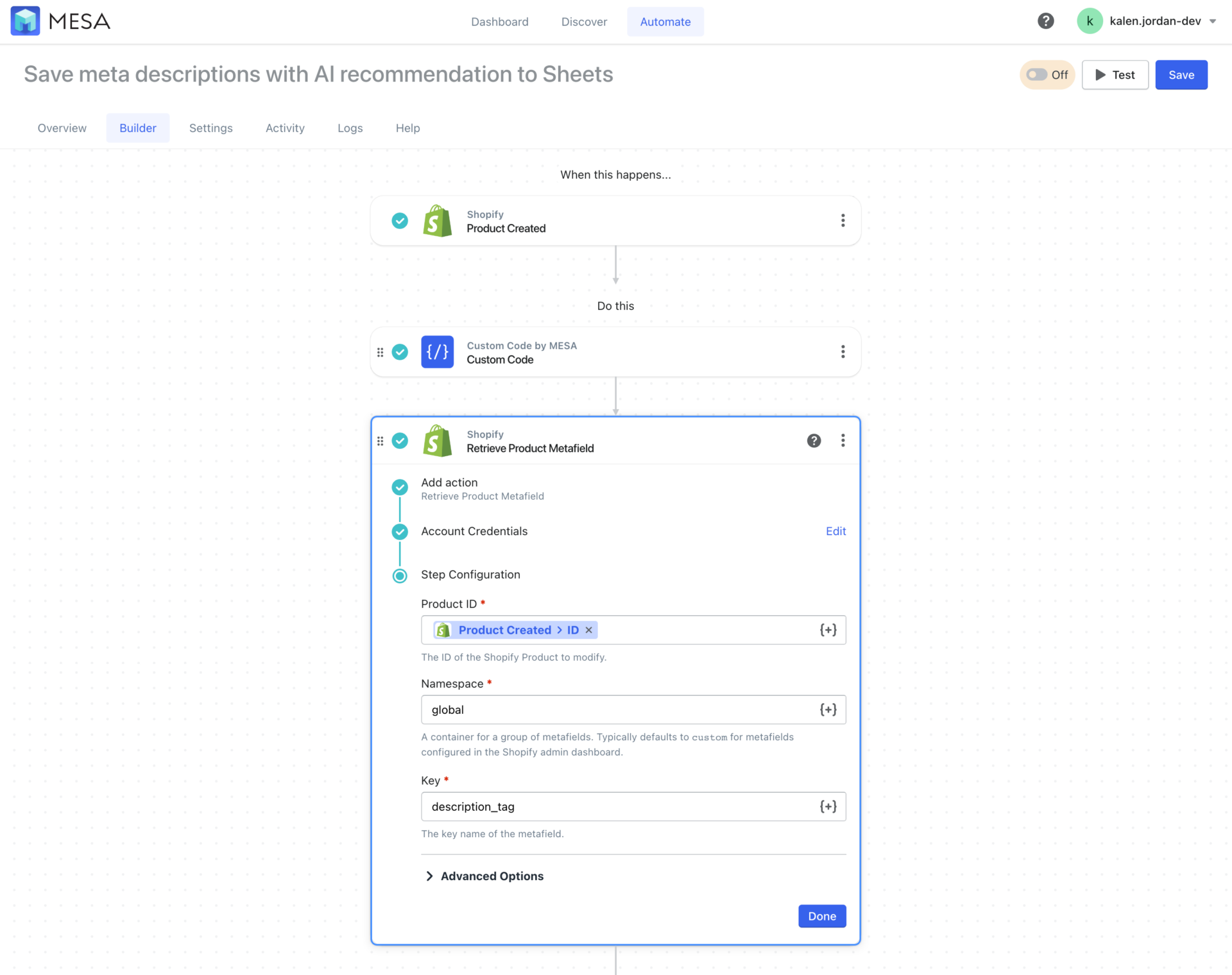The height and width of the screenshot is (975, 1232).
Task: Select the Step Configuration radio indicator
Action: [x=400, y=575]
